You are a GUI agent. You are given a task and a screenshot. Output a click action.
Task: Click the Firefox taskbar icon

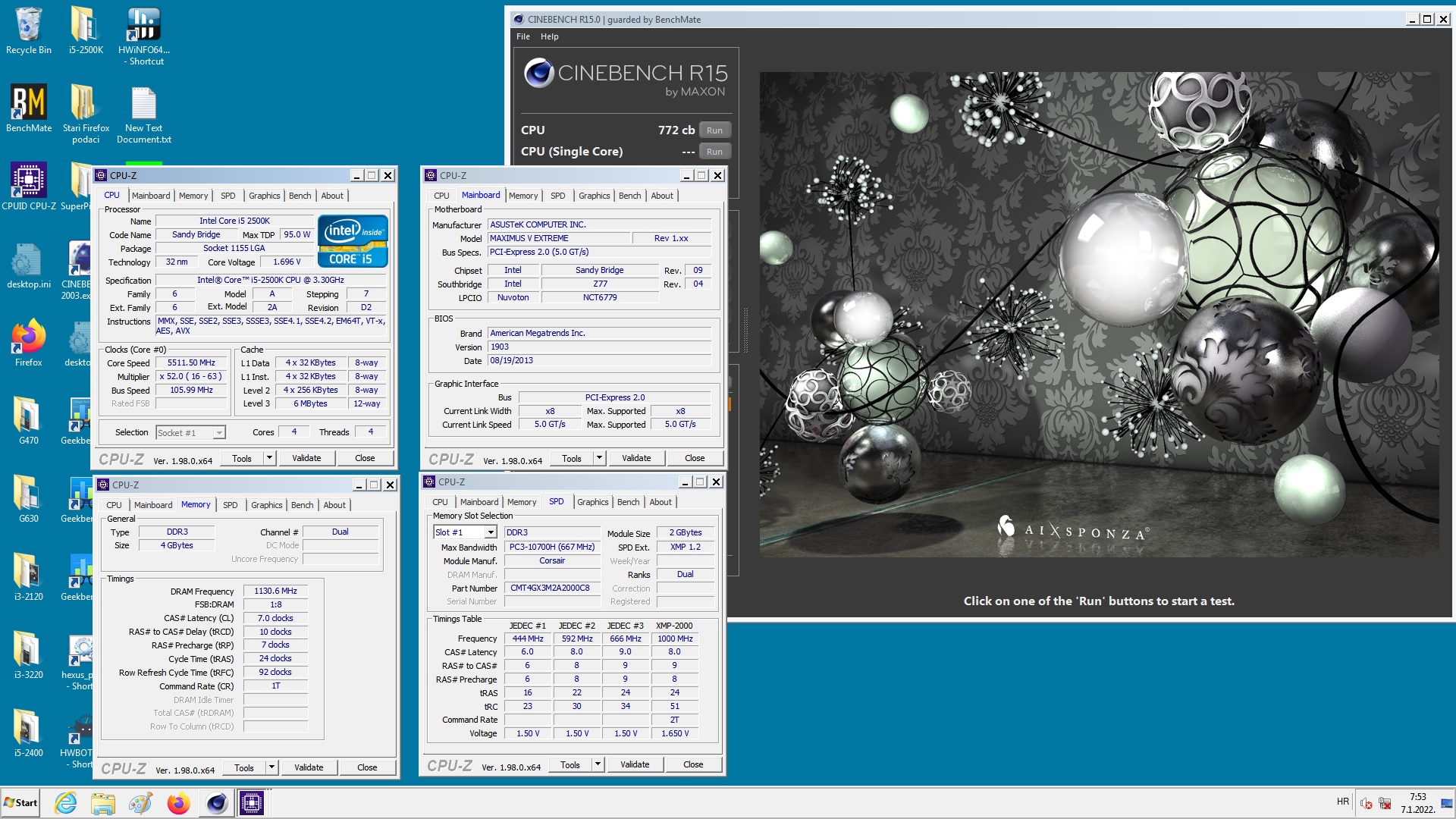click(x=178, y=803)
